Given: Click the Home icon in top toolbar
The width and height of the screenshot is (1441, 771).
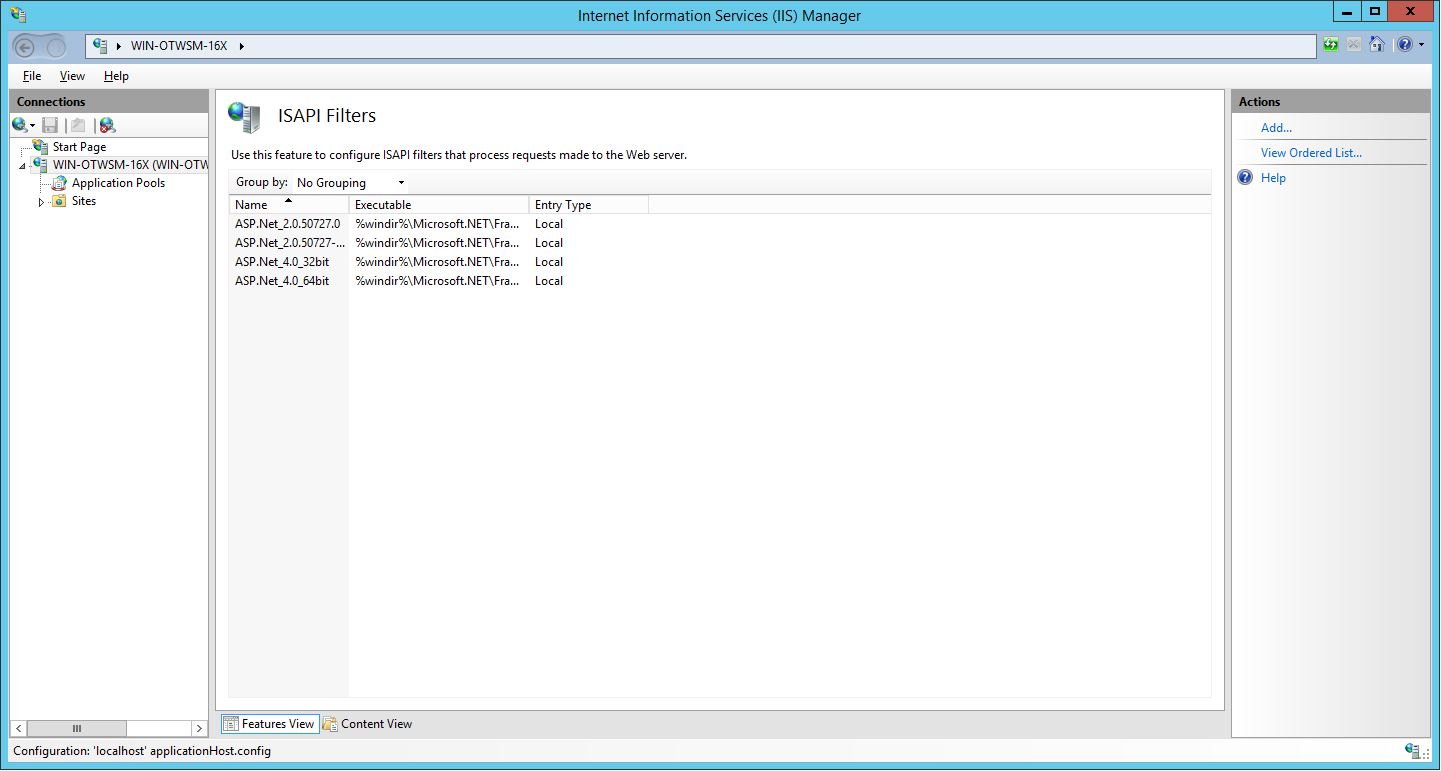Looking at the screenshot, I should [1377, 45].
